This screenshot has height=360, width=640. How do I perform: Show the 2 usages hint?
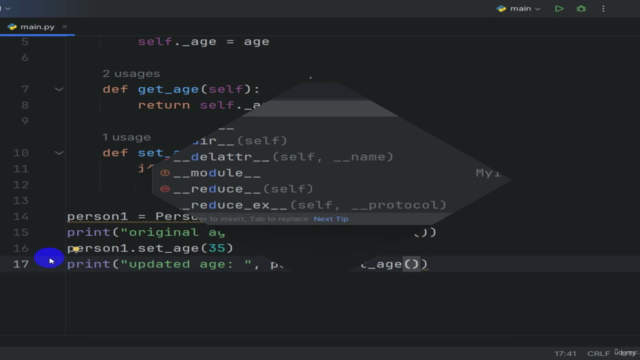click(131, 73)
